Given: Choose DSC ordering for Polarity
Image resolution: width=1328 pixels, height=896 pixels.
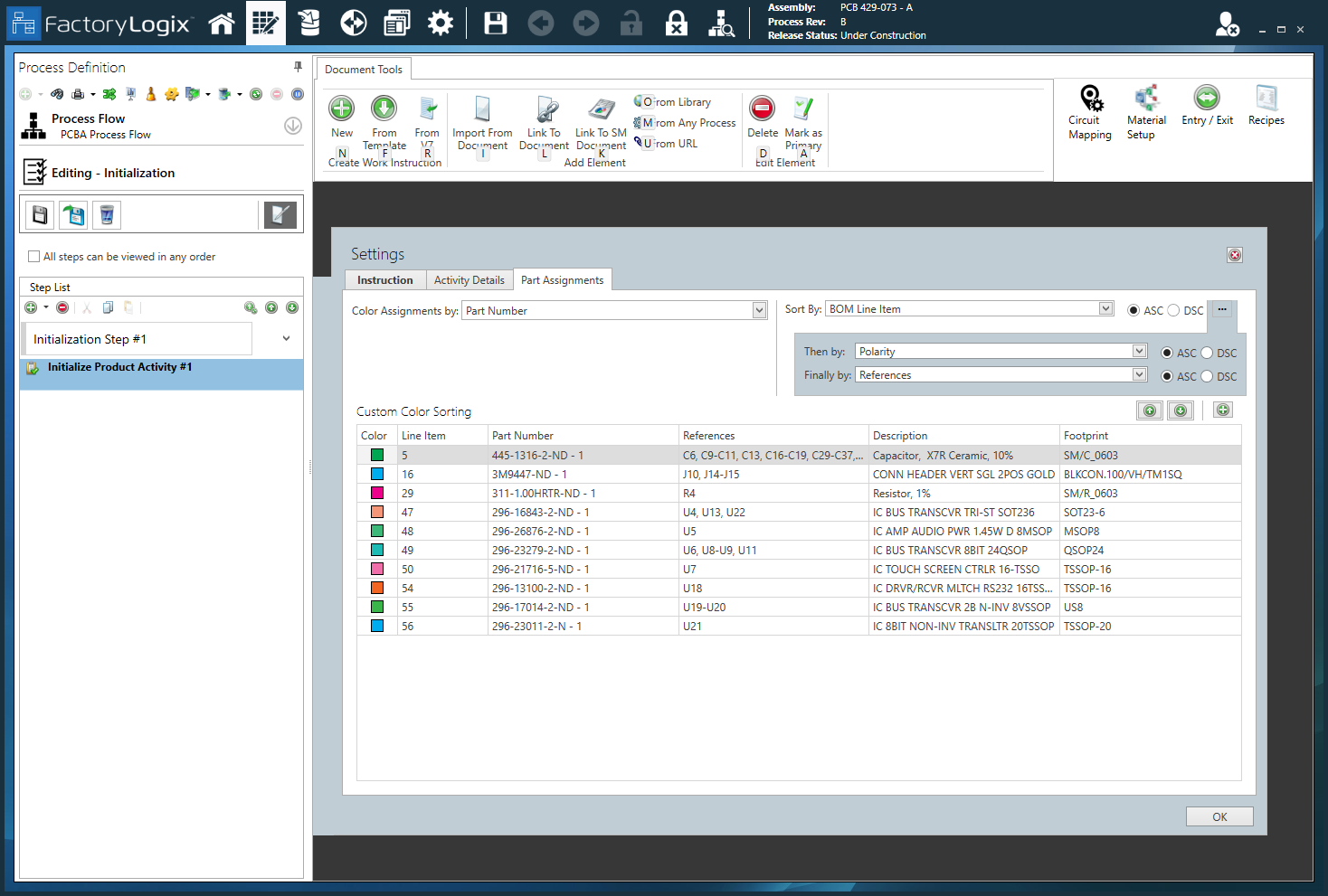Looking at the screenshot, I should coord(1208,353).
